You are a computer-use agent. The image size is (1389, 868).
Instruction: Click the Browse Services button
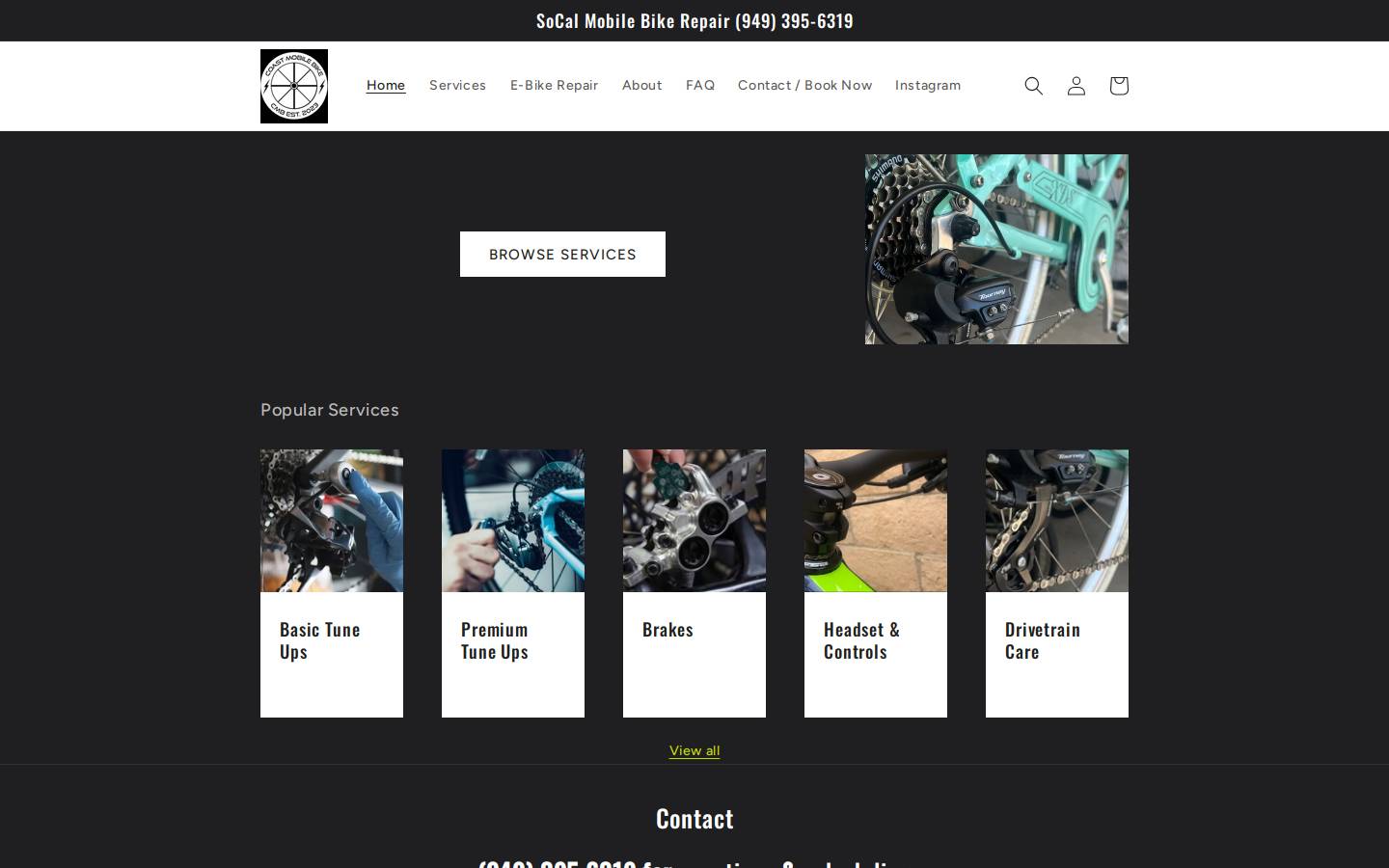click(562, 254)
